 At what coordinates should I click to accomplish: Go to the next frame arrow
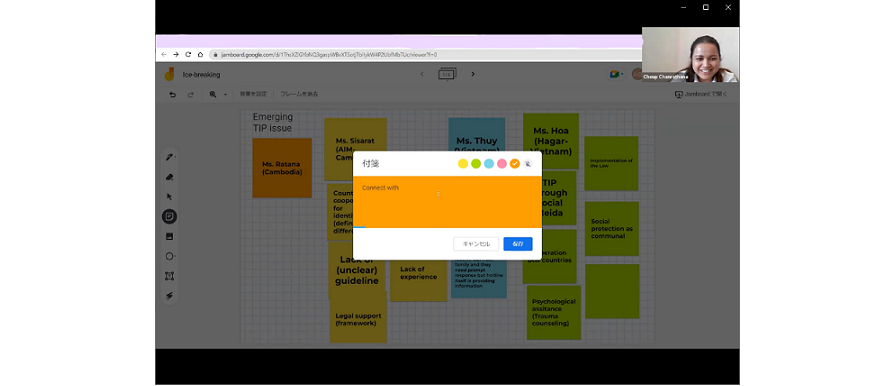pyautogui.click(x=473, y=74)
